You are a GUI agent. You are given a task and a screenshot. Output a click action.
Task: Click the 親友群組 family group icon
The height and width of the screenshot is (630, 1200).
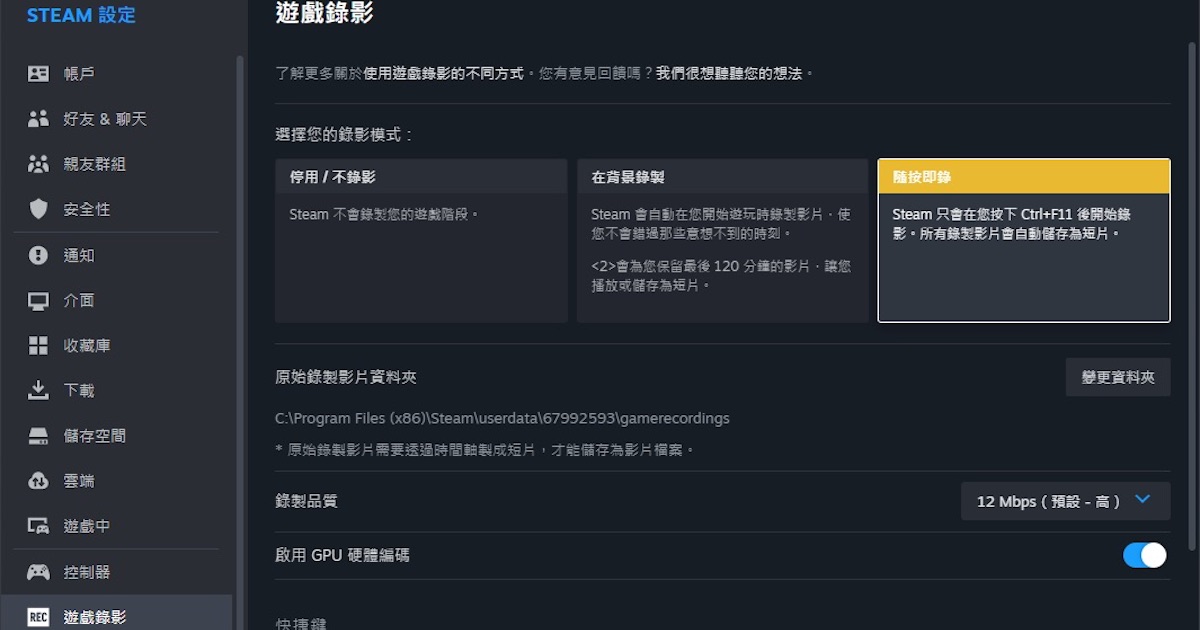pos(38,164)
